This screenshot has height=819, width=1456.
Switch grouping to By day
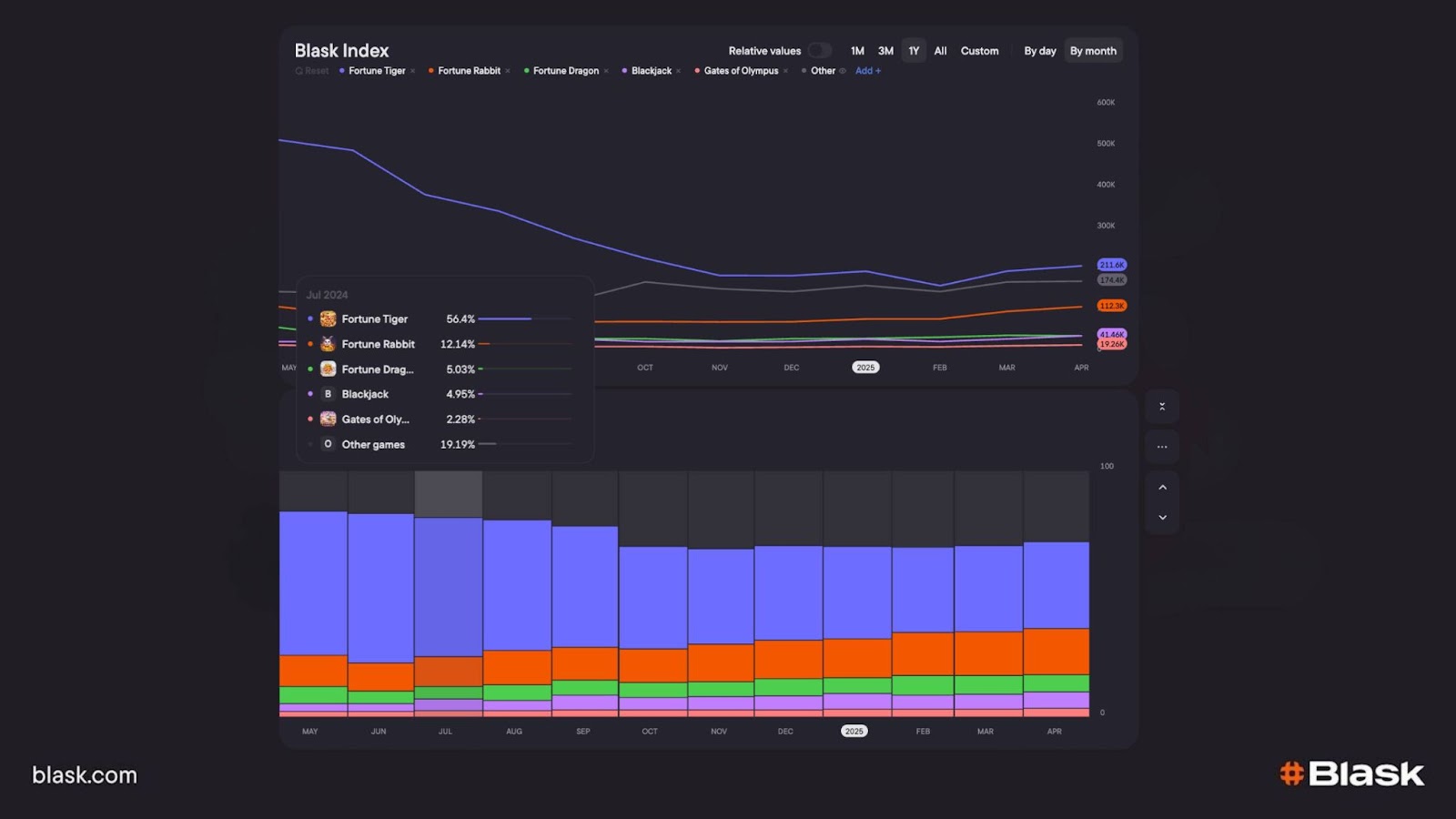[1040, 51]
